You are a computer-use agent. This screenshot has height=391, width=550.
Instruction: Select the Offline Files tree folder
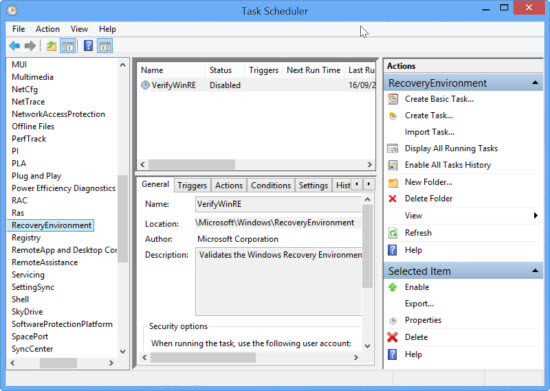point(33,127)
